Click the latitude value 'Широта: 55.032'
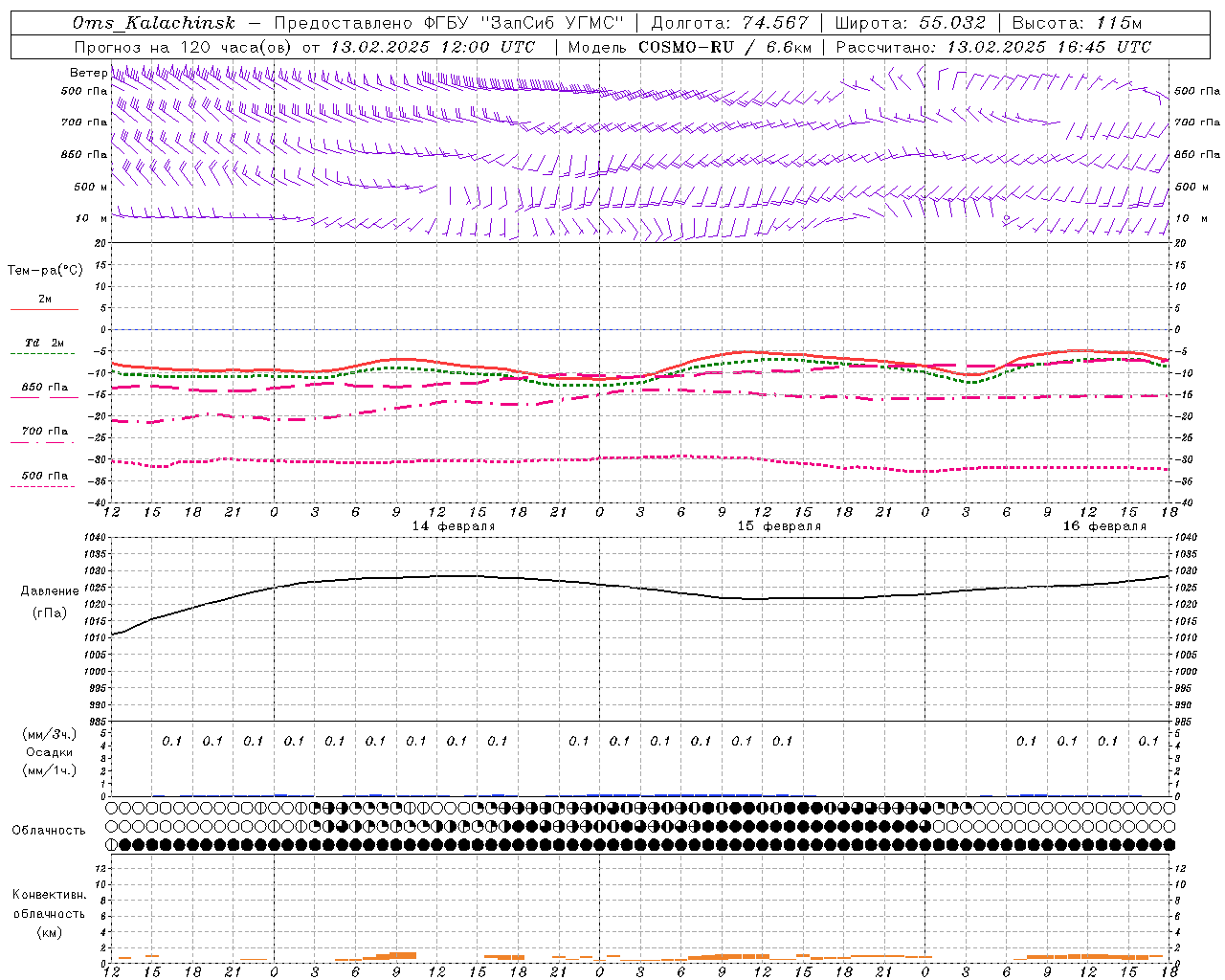Screen dimensions: 1225x980 click(910, 23)
